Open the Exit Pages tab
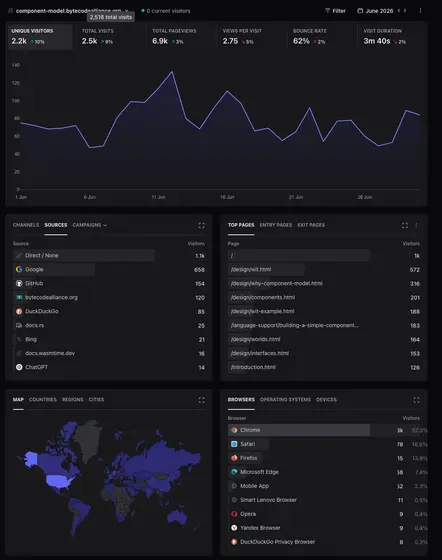The image size is (442, 560). (311, 225)
